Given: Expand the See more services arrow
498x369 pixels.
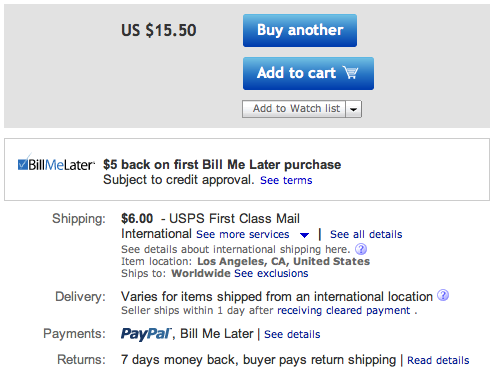Looking at the screenshot, I should [304, 235].
